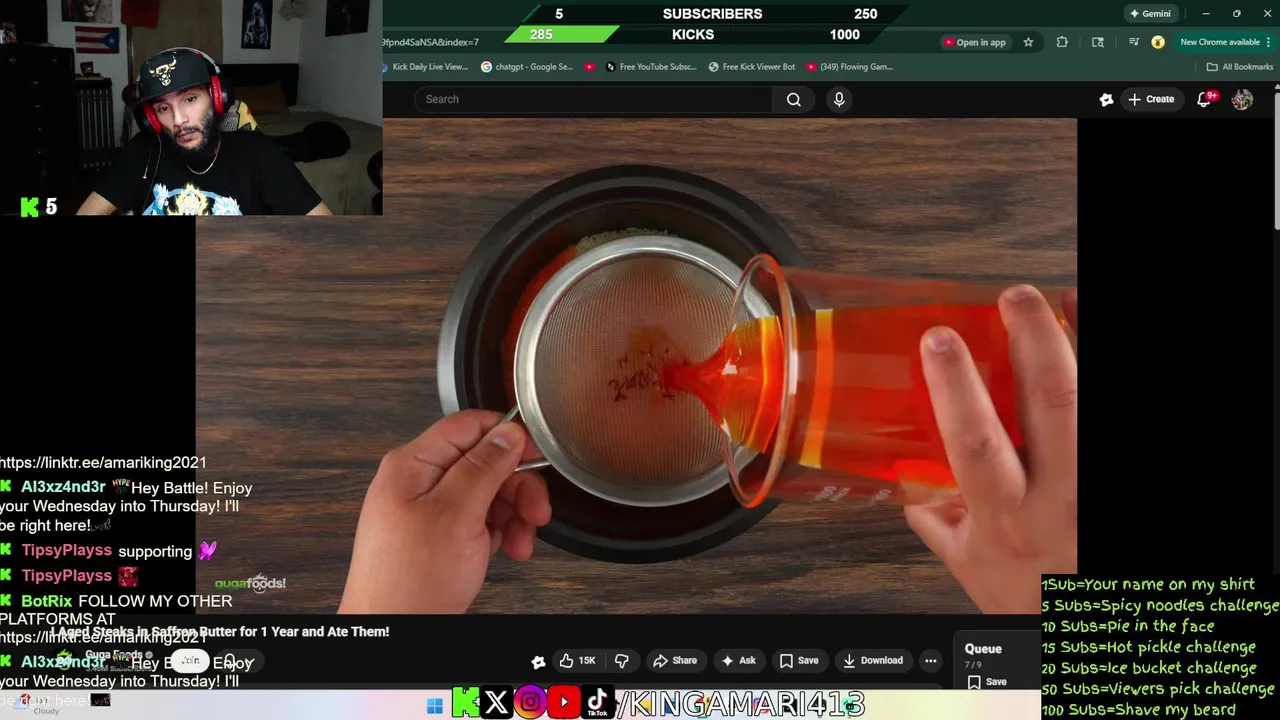Click the sparkle icon left of Like
Viewport: 1280px width, 720px height.
538,661
